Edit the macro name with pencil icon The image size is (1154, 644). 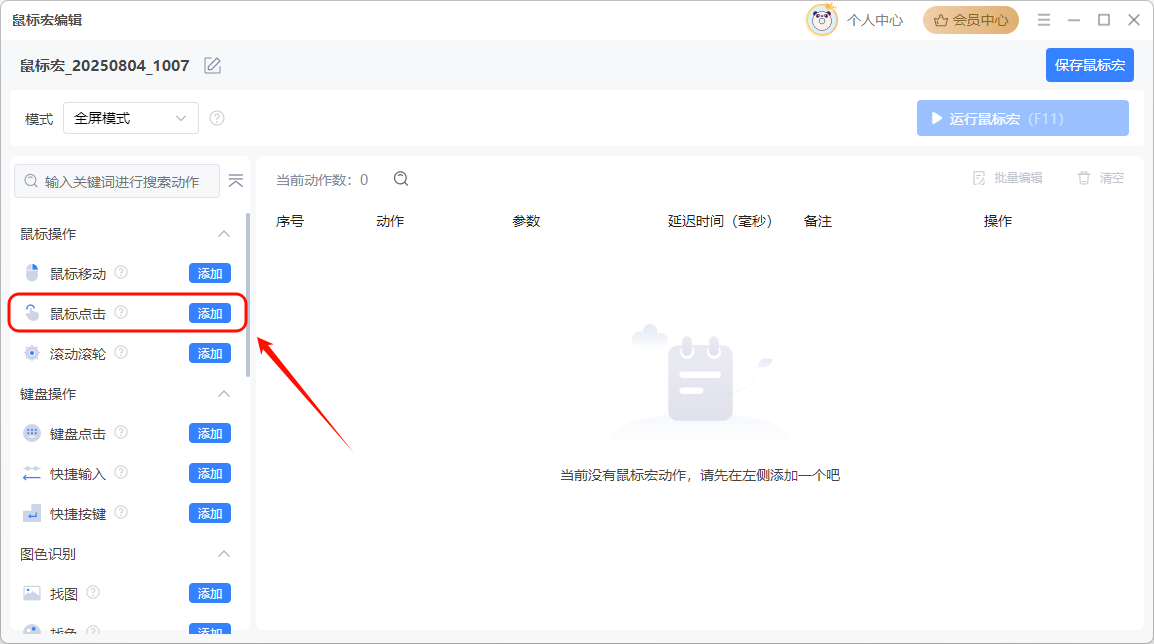point(213,66)
